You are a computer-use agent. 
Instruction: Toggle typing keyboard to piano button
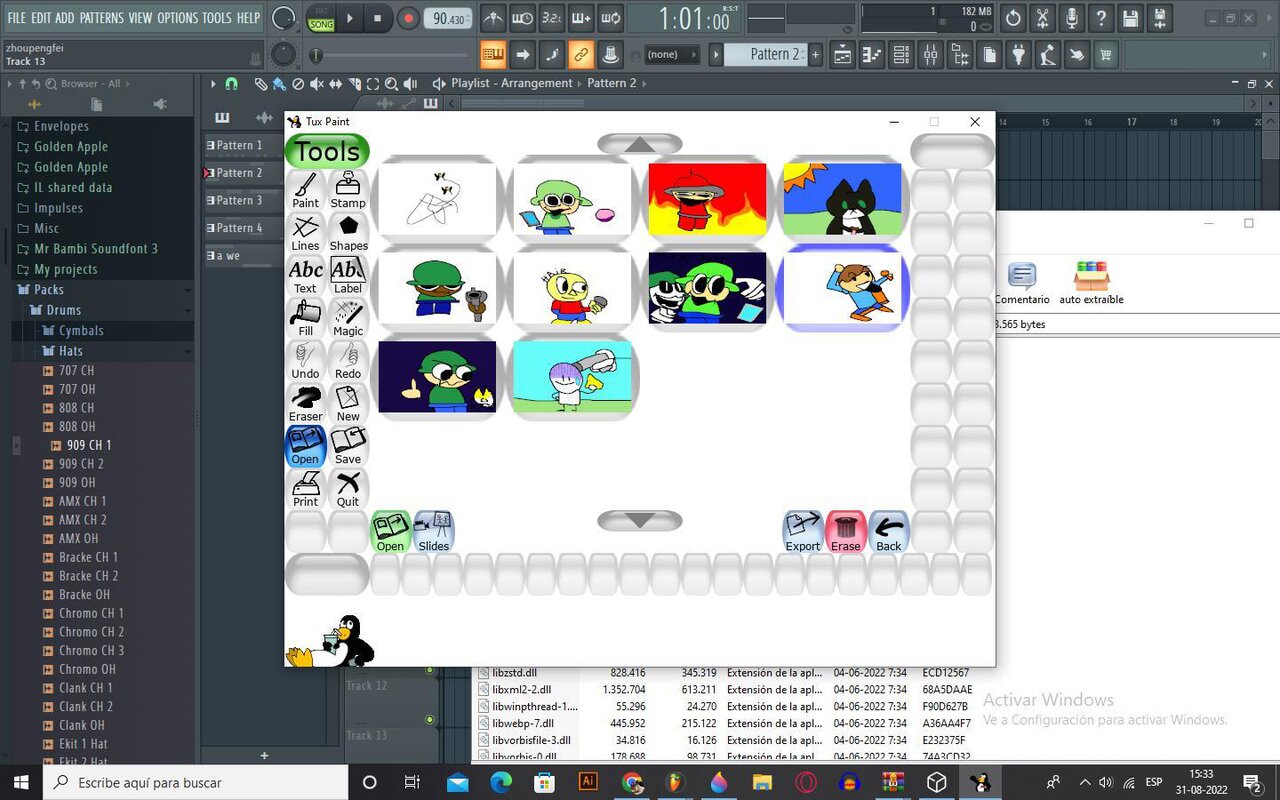click(x=493, y=54)
